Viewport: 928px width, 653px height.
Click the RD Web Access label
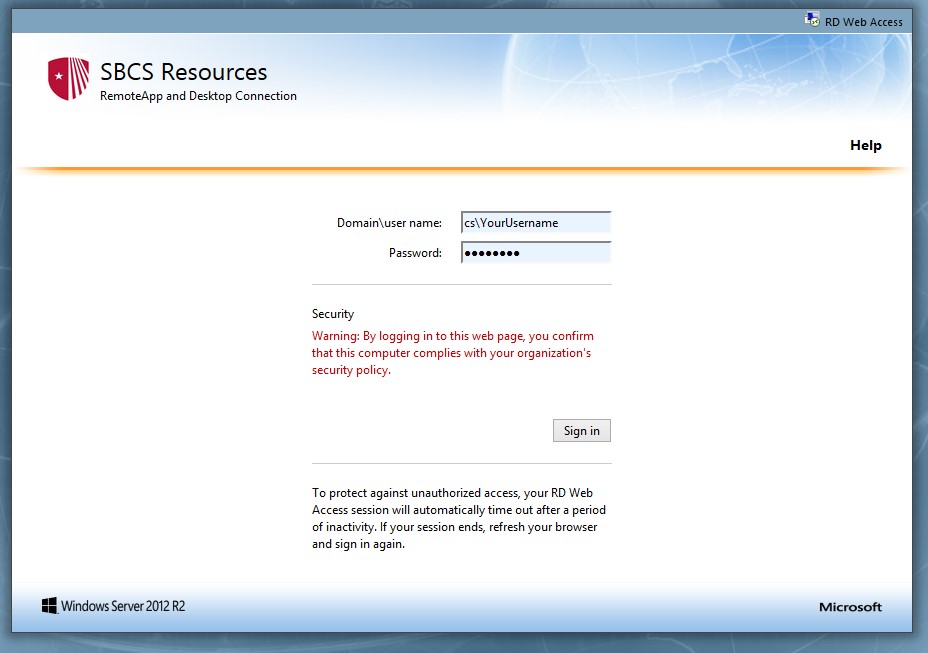(863, 22)
